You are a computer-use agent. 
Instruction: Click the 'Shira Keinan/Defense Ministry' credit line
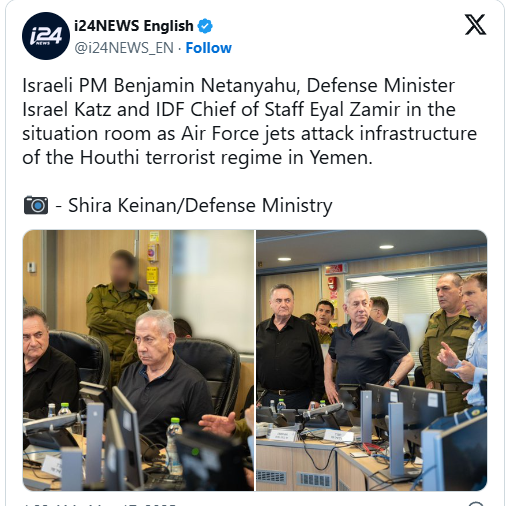pyautogui.click(x=200, y=205)
